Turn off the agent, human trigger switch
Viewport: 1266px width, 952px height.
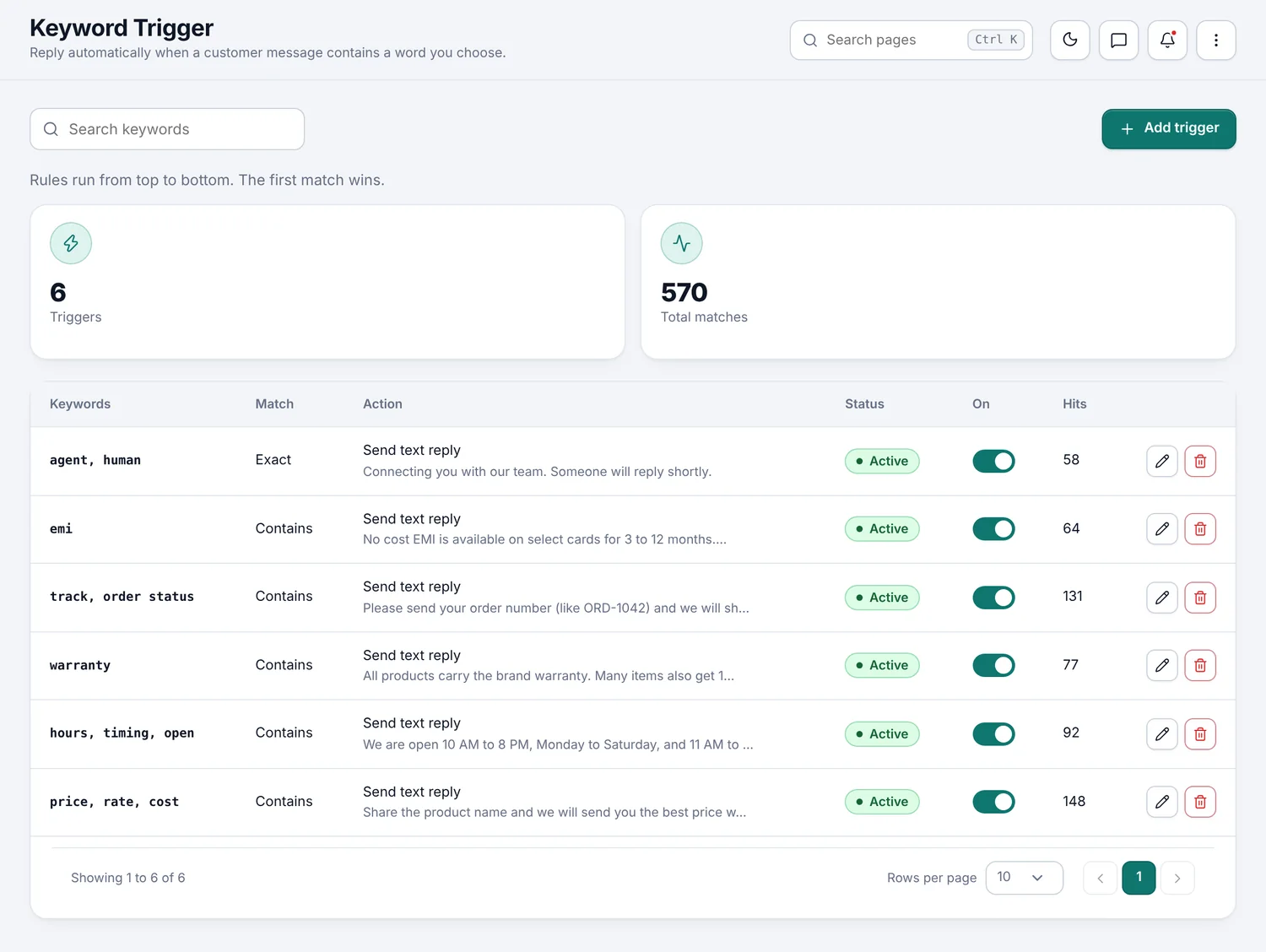[x=993, y=461]
